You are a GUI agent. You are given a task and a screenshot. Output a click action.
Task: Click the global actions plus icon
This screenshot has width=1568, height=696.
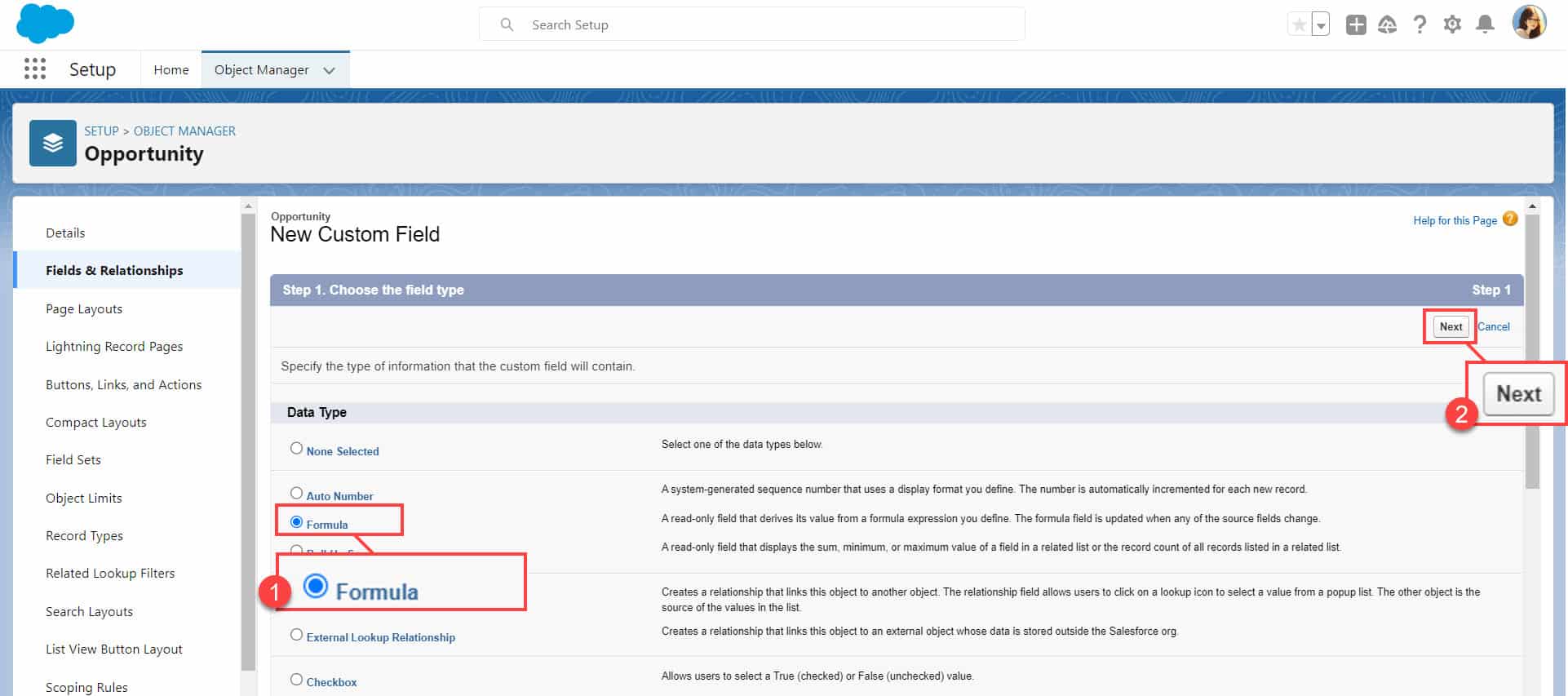tap(1356, 24)
